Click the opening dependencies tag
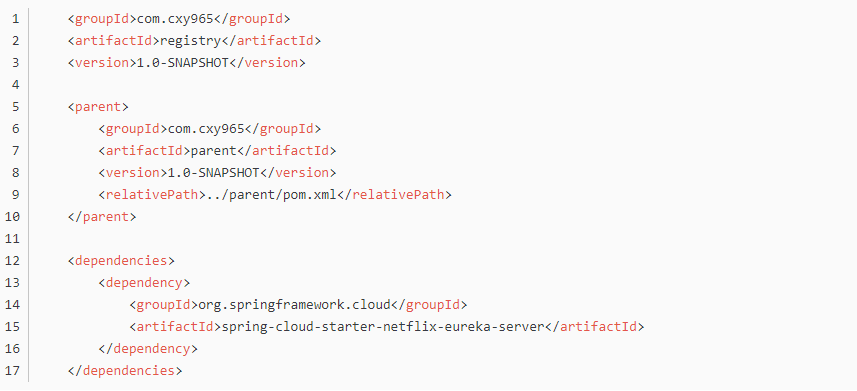Image resolution: width=857 pixels, height=391 pixels. [x=121, y=260]
